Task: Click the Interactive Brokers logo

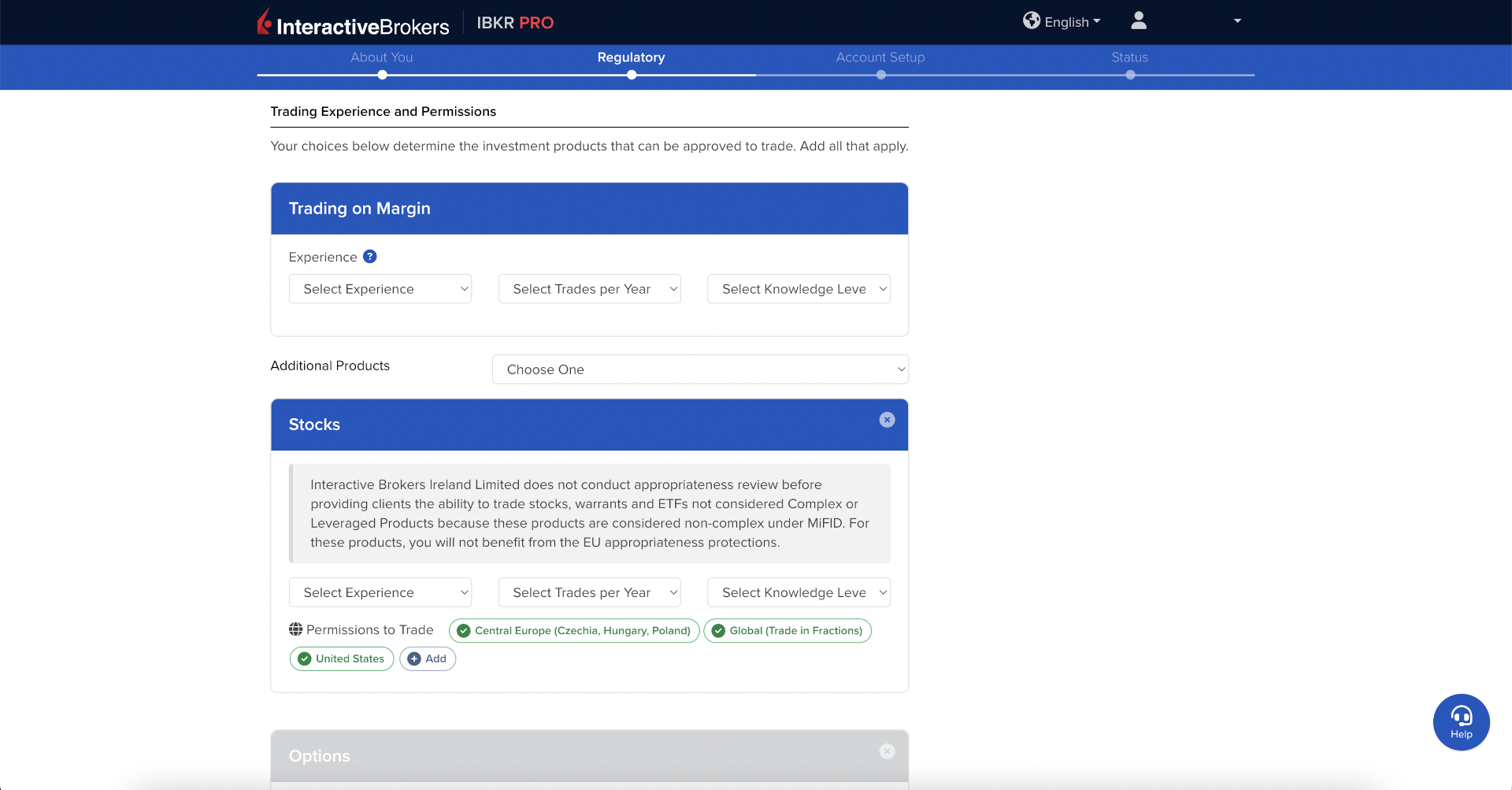Action: (x=353, y=24)
